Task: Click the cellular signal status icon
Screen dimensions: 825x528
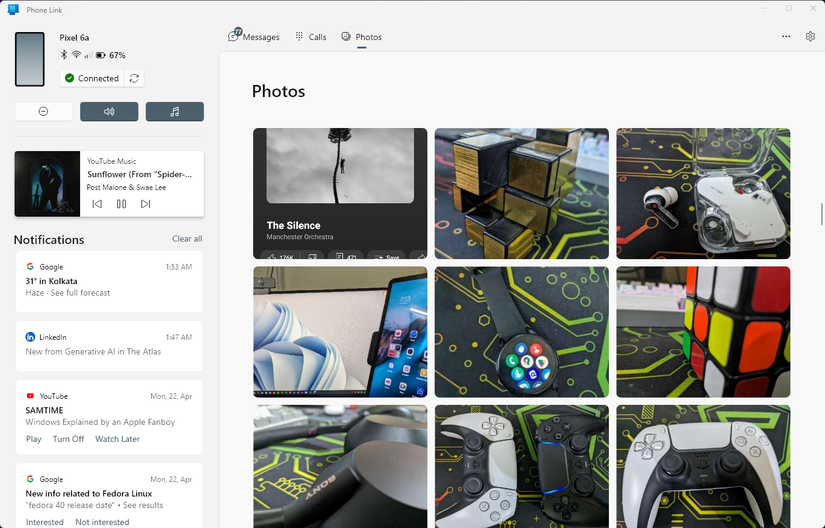Action: (x=88, y=55)
